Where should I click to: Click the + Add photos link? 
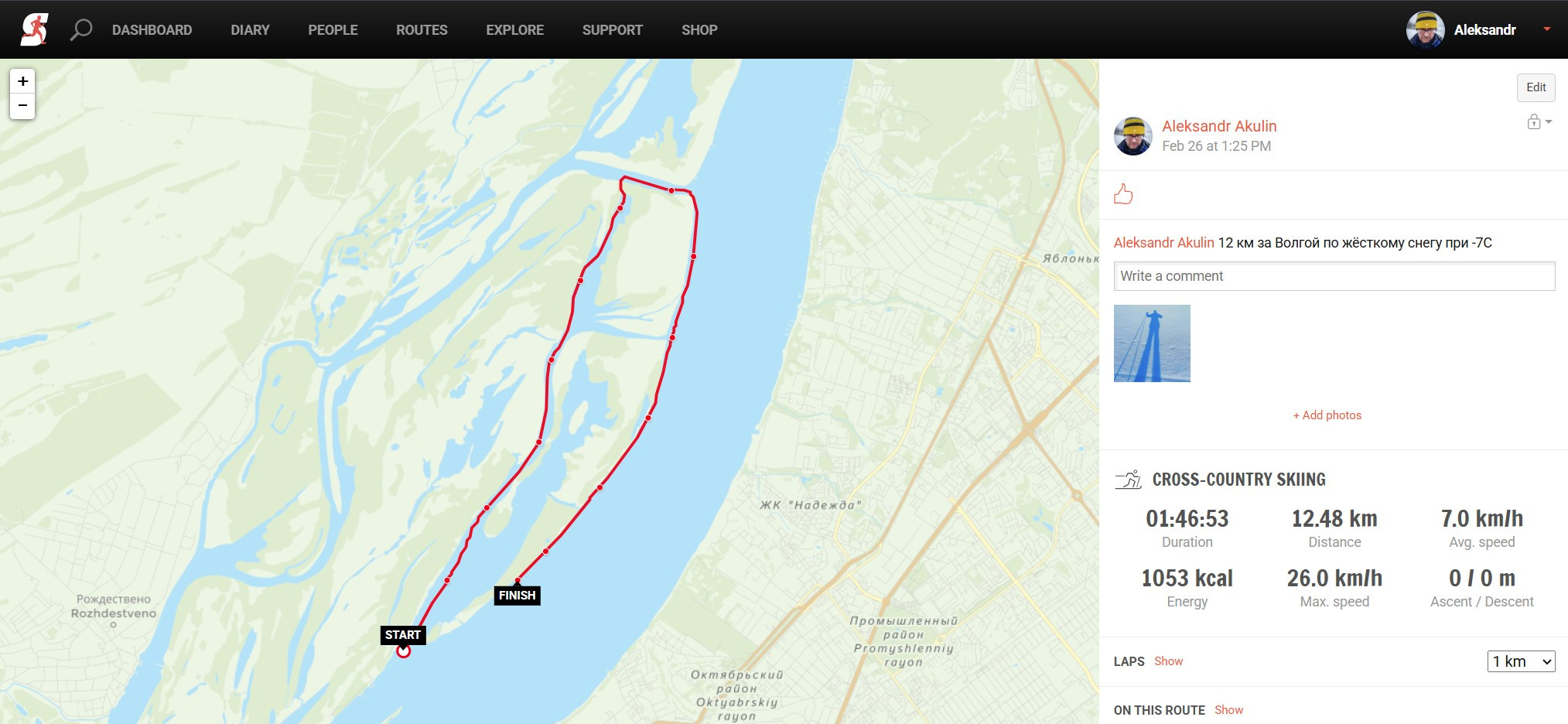[1327, 415]
